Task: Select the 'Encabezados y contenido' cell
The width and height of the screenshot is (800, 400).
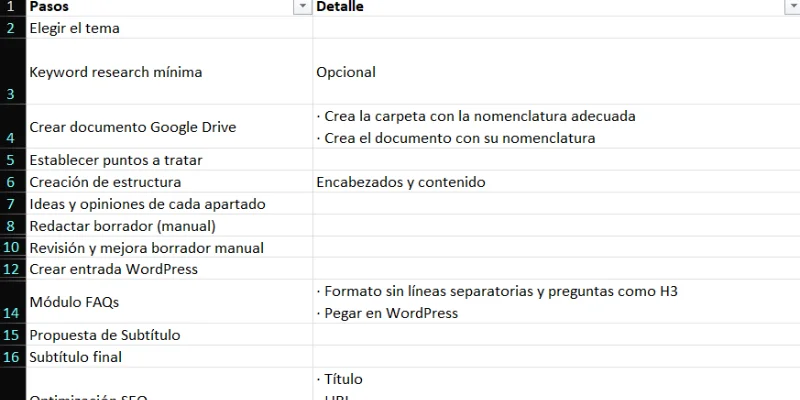Action: (556, 182)
